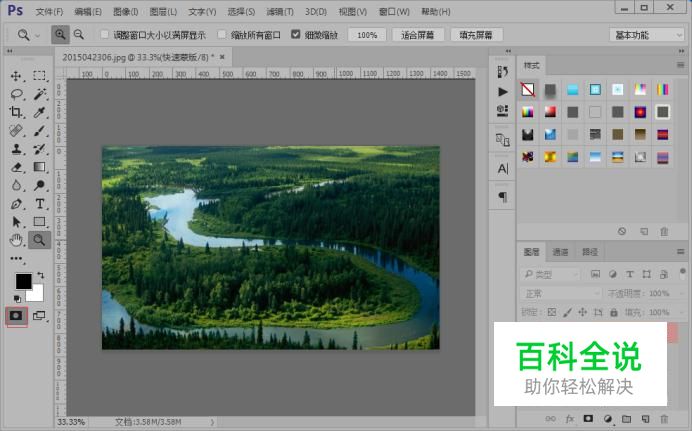Click the white background color swatch
This screenshot has height=431, width=692.
[x=38, y=294]
